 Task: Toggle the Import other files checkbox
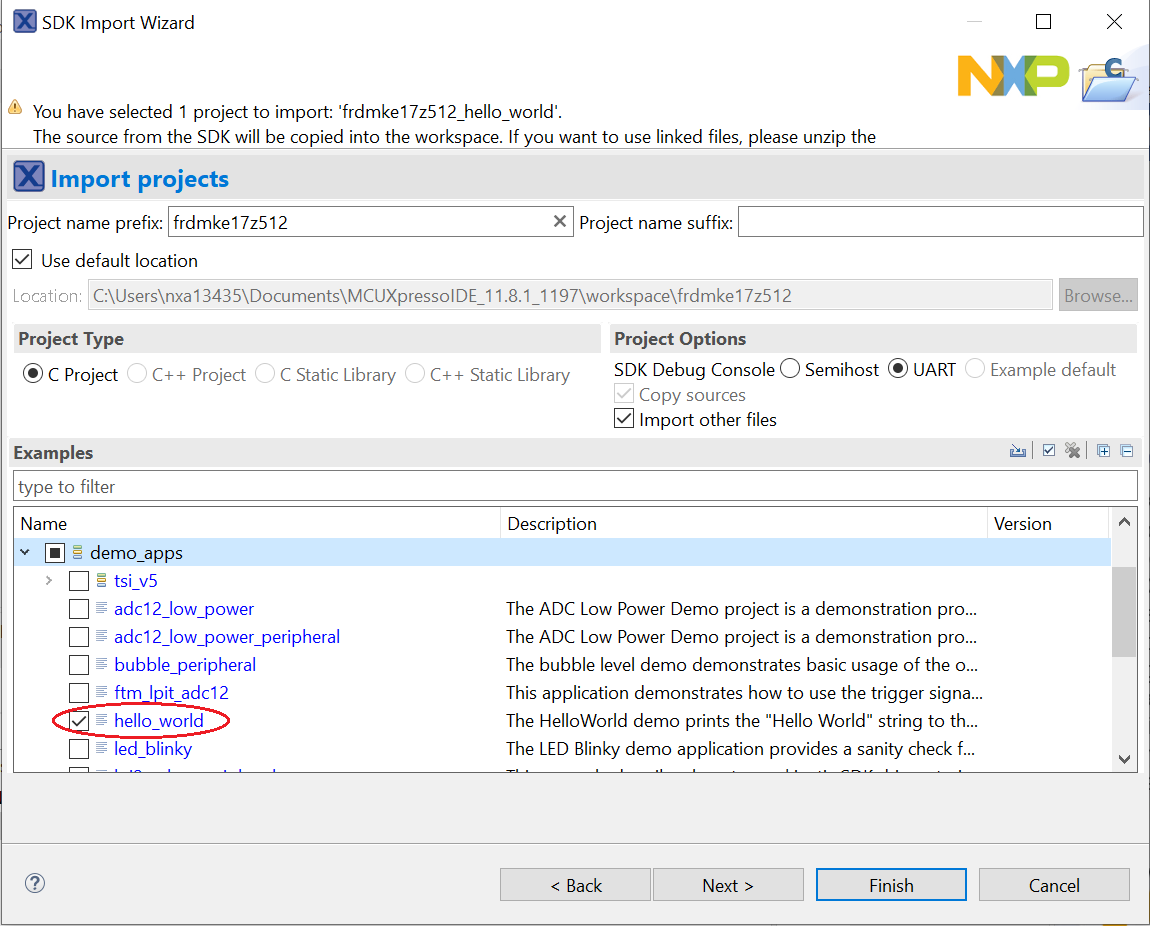(624, 420)
